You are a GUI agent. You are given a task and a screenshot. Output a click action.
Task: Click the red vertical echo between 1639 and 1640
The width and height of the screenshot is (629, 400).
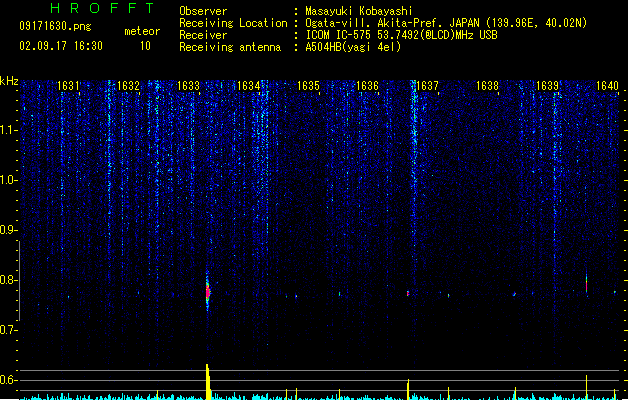pyautogui.click(x=586, y=284)
